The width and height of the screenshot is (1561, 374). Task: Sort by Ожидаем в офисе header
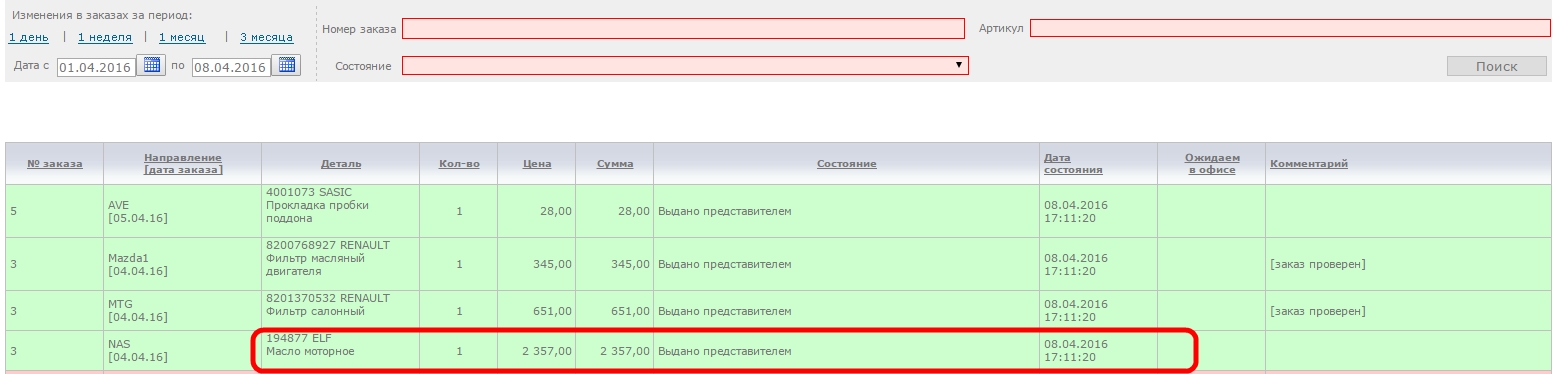(x=1212, y=163)
